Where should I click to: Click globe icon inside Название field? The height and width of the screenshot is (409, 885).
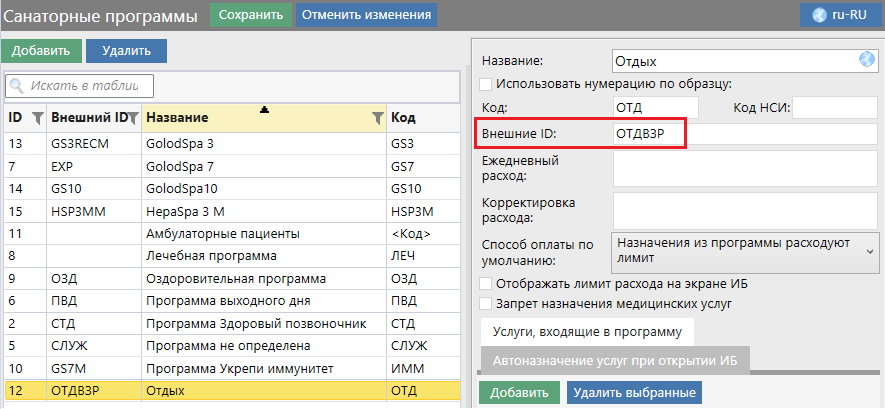(867, 60)
